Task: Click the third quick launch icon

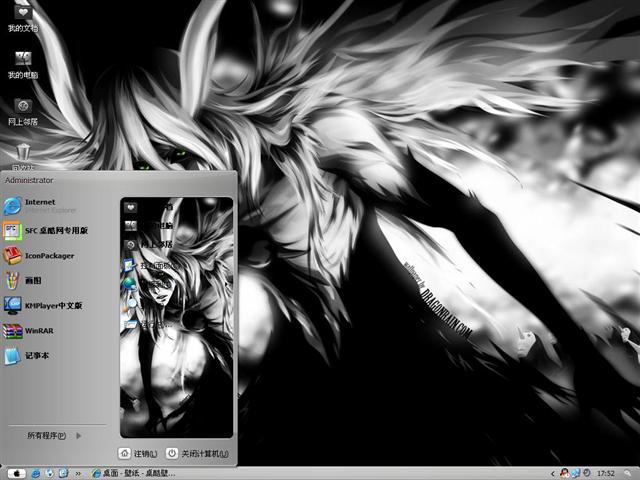Action: click(x=63, y=473)
